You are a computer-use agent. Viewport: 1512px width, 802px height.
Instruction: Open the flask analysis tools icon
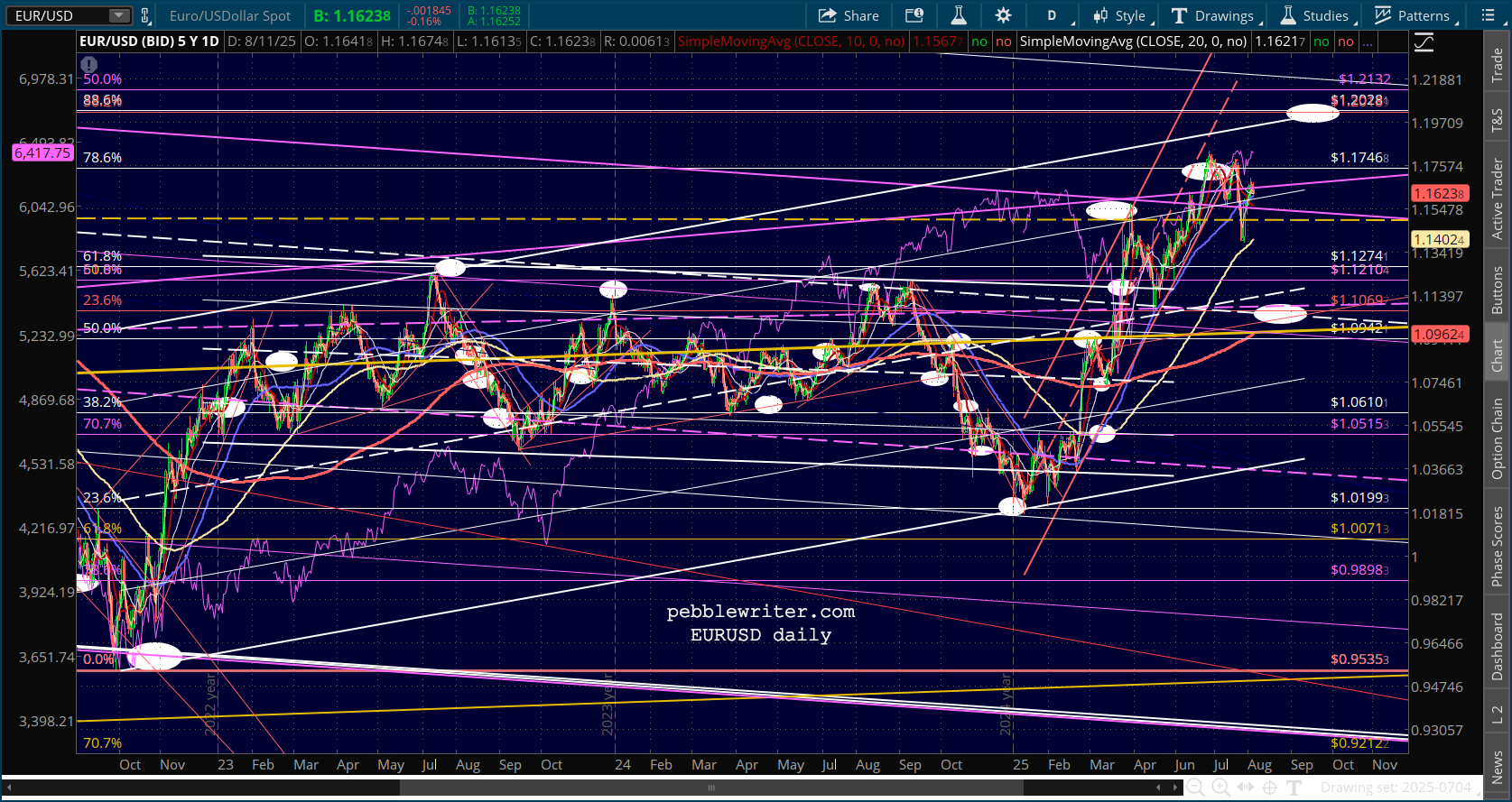[959, 15]
